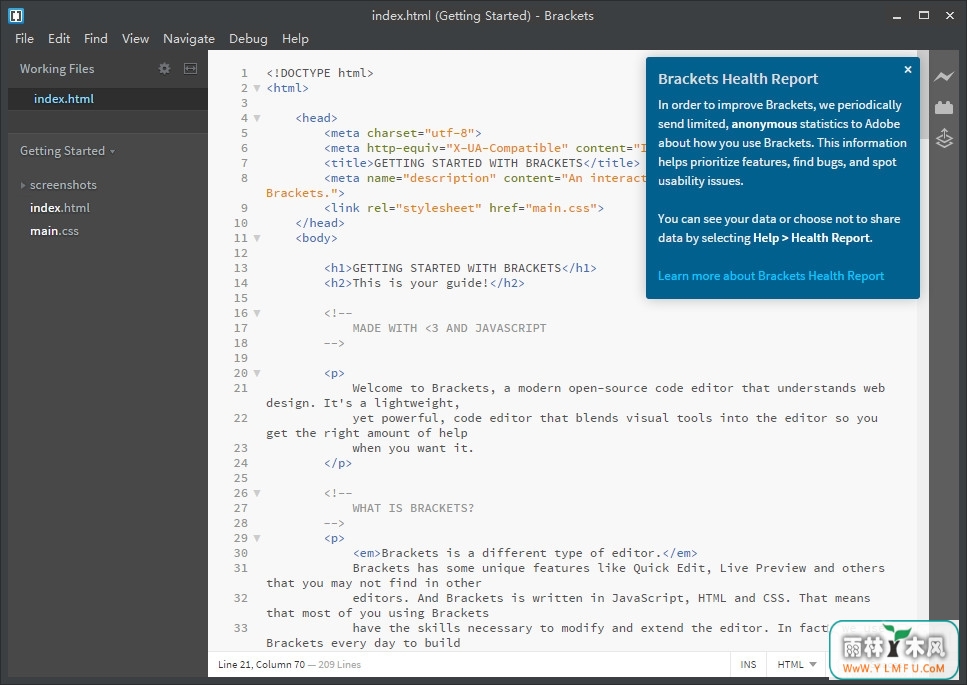
Task: Collapse the comment fold on line 16
Action: point(257,313)
